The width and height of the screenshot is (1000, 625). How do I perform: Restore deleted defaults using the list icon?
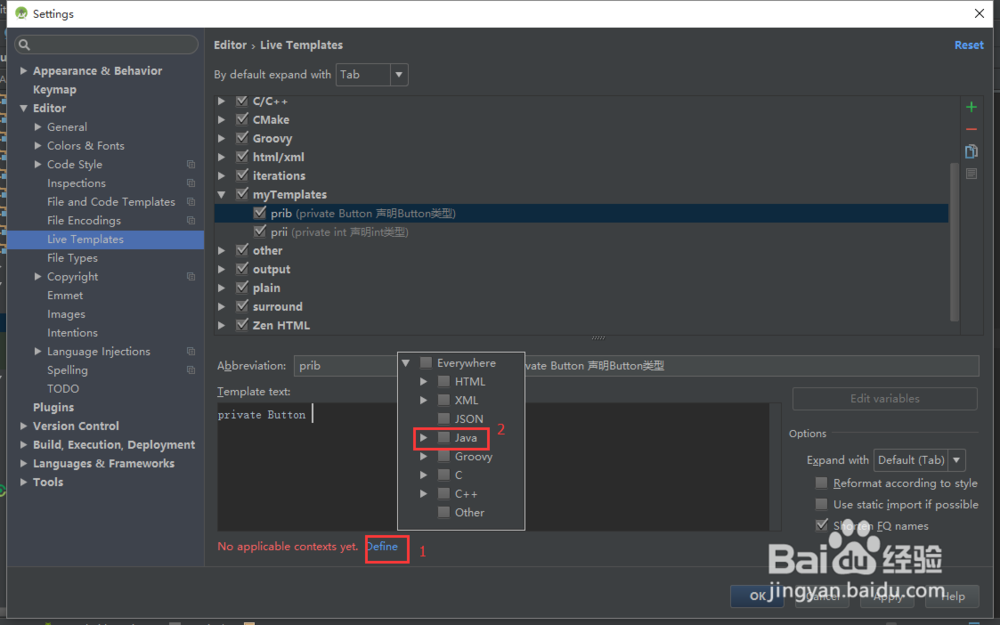pyautogui.click(x=971, y=172)
